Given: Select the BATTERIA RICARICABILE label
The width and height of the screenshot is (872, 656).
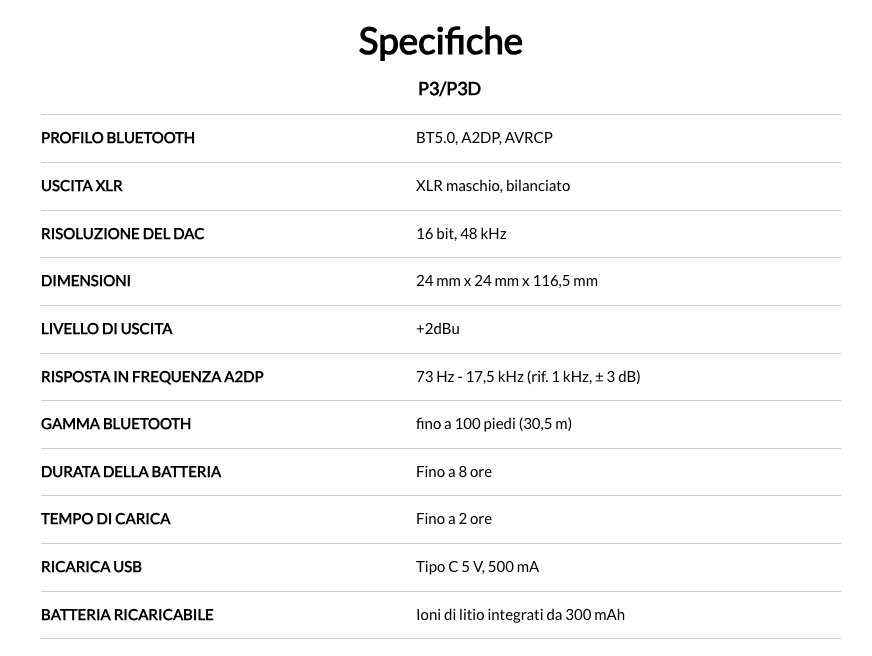Looking at the screenshot, I should pyautogui.click(x=127, y=615).
